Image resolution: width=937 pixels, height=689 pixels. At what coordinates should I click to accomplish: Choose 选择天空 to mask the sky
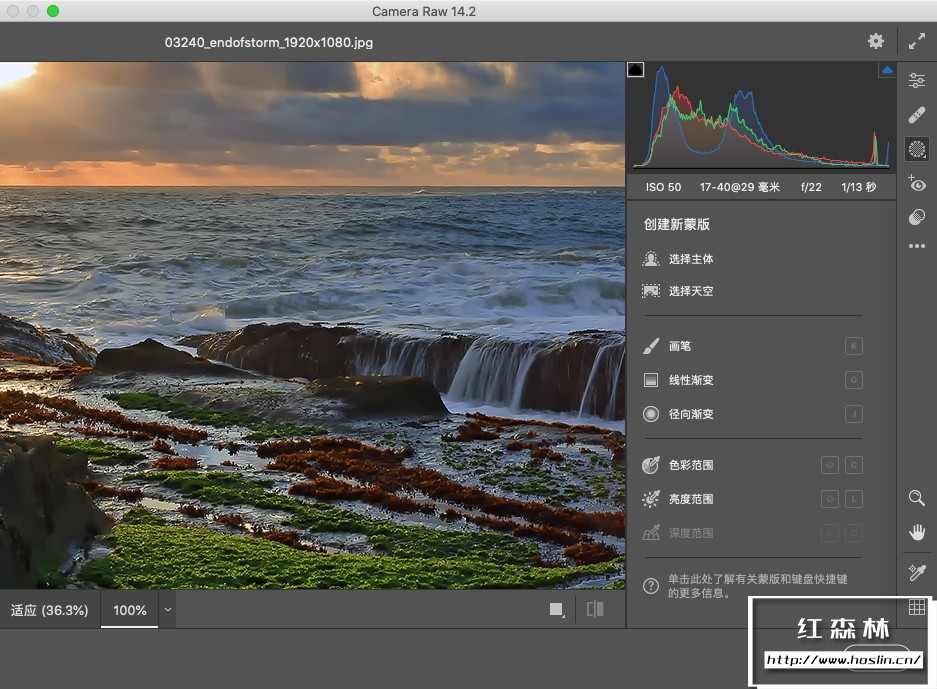pyautogui.click(x=690, y=291)
